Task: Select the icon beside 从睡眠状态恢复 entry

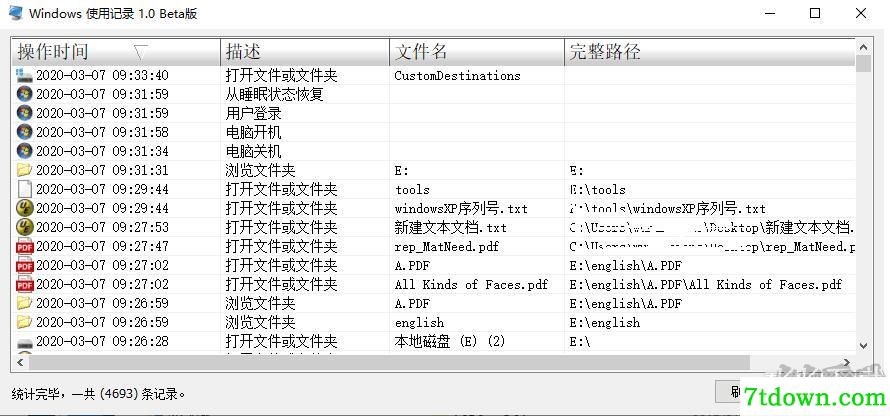Action: pyautogui.click(x=24, y=94)
